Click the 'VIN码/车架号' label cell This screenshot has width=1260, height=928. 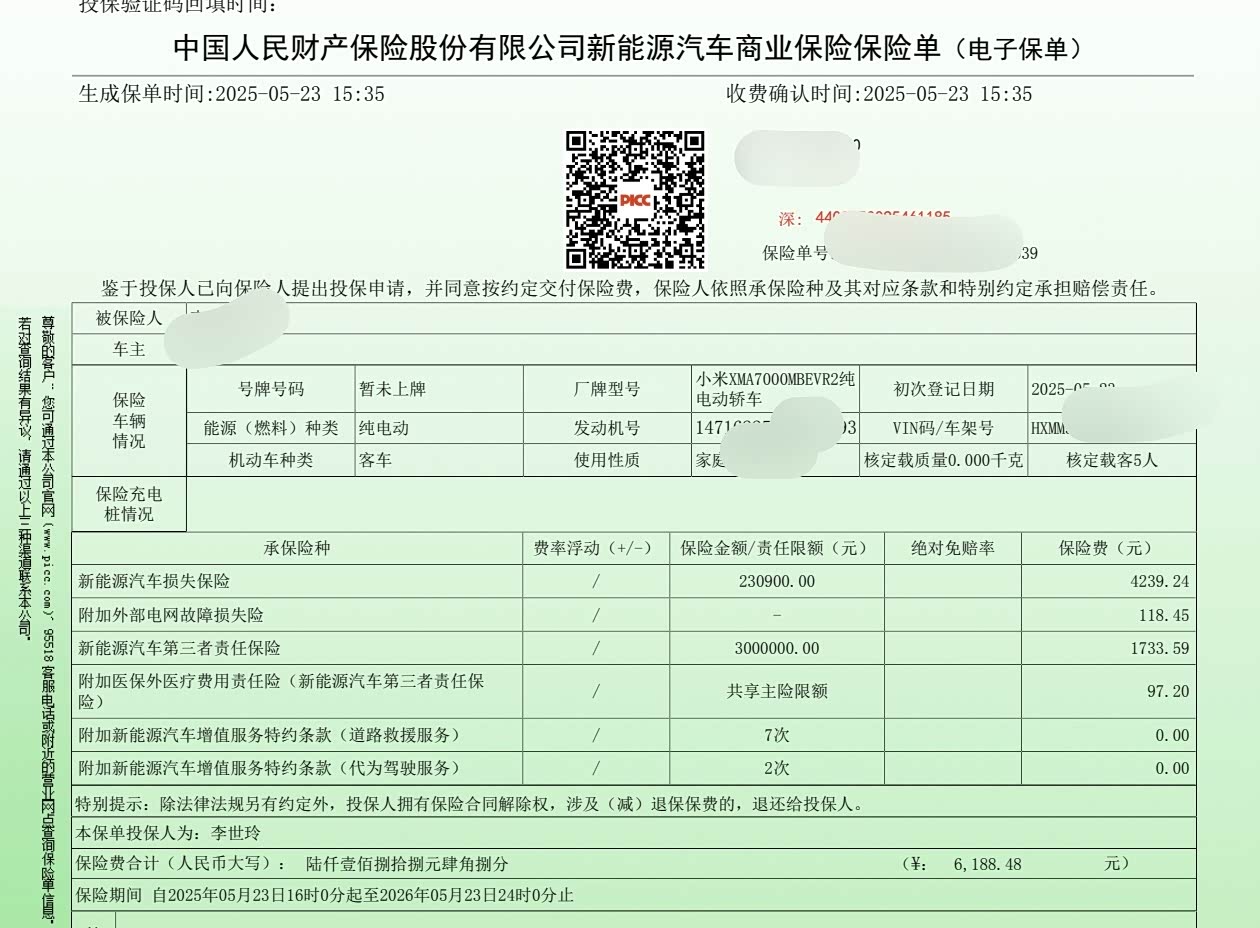[943, 428]
